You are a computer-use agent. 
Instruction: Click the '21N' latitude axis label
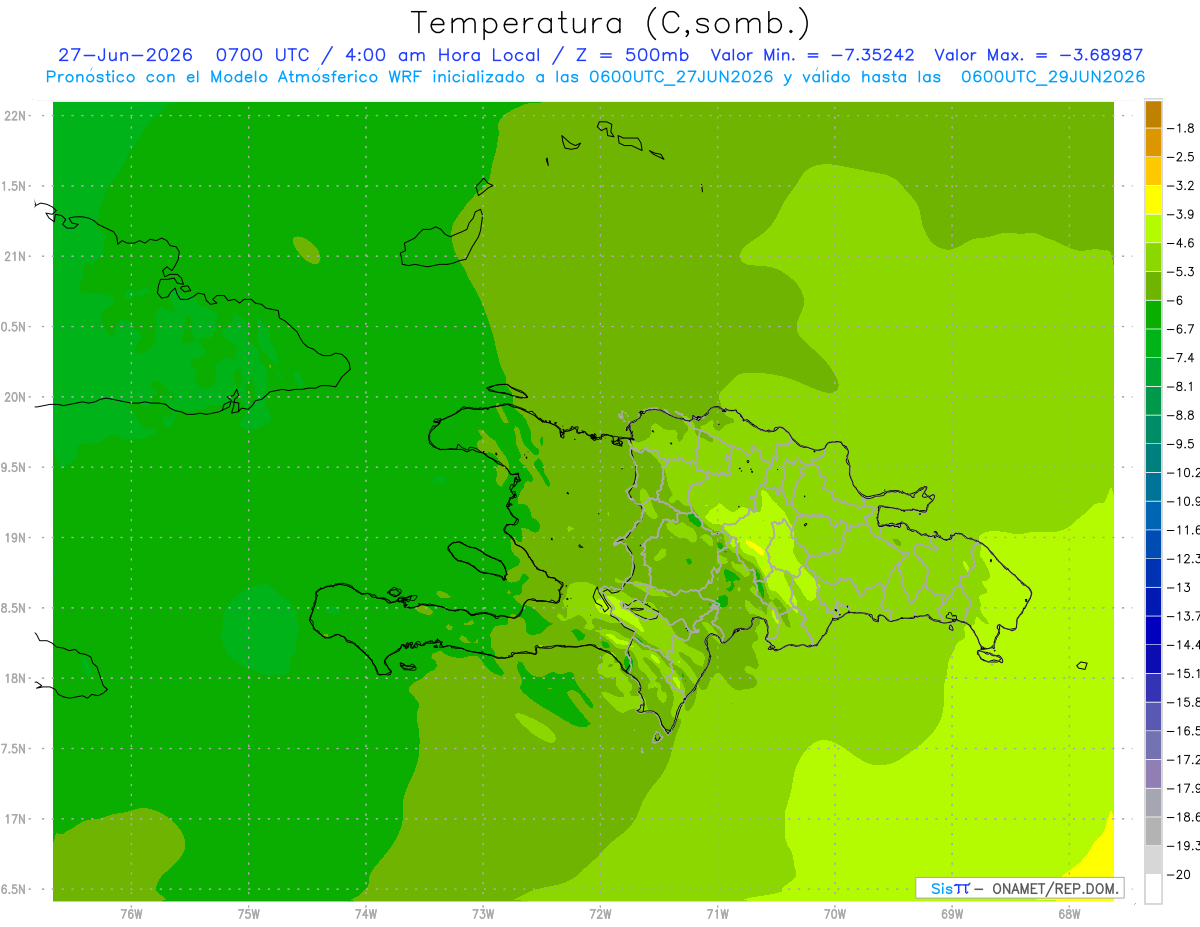16,257
